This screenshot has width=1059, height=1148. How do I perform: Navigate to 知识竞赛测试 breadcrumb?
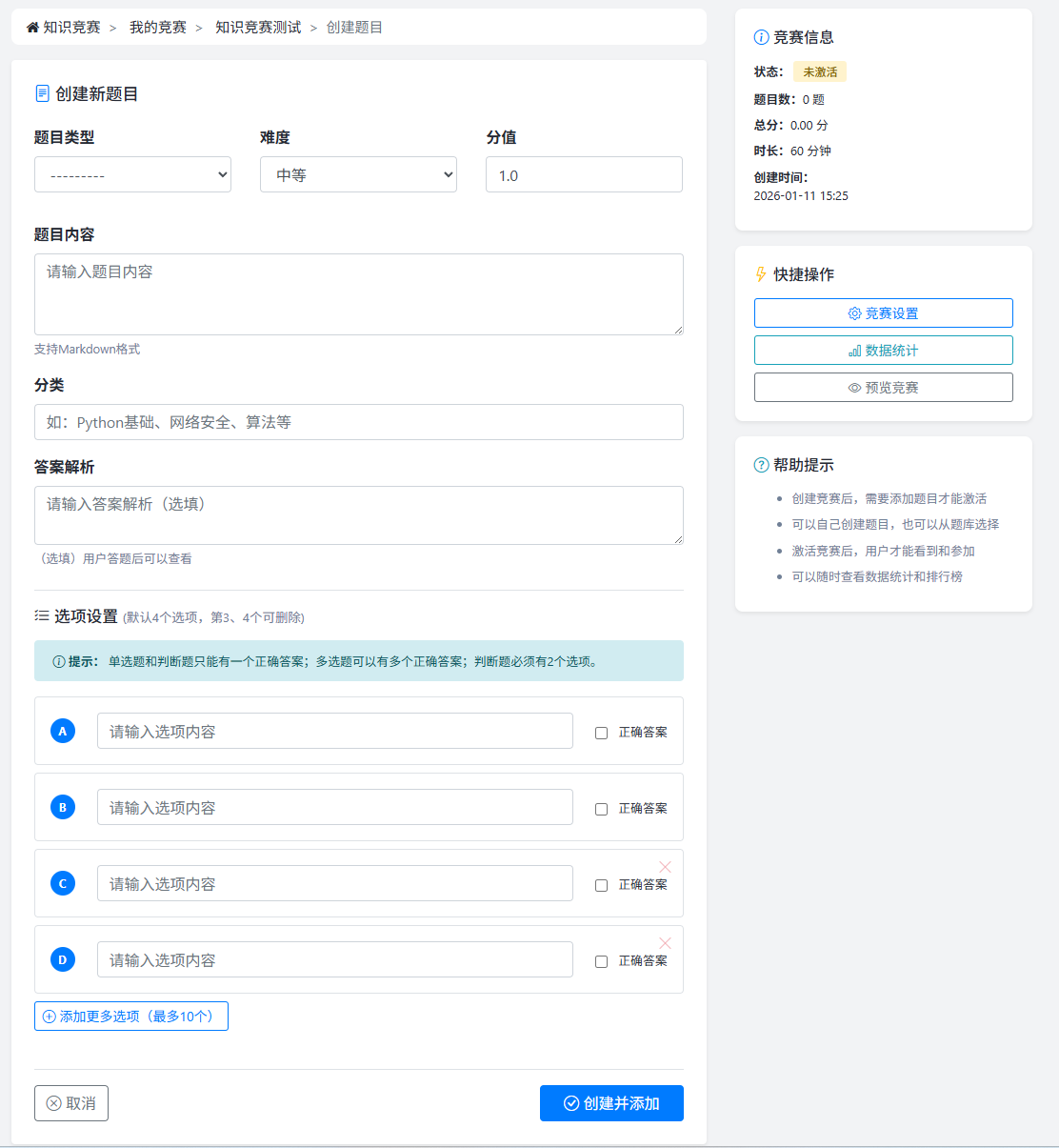(258, 28)
